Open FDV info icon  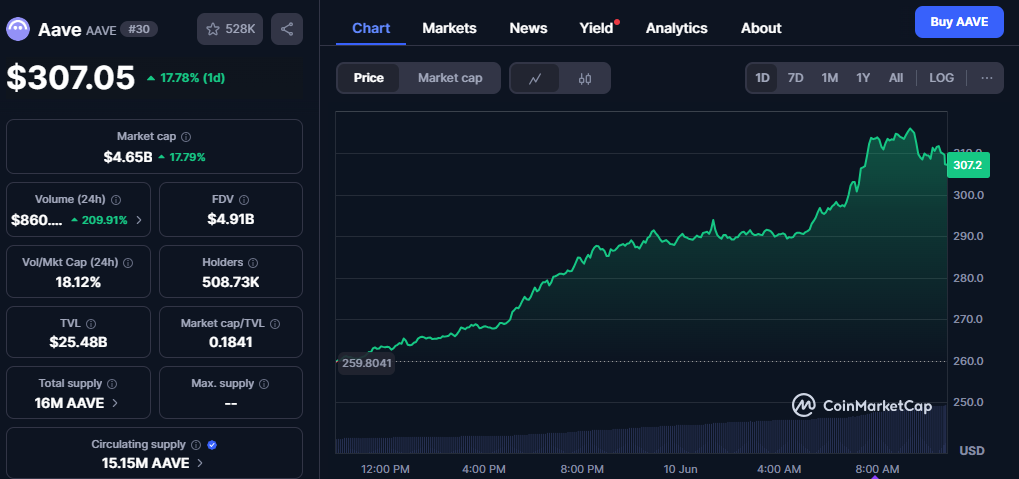point(244,200)
